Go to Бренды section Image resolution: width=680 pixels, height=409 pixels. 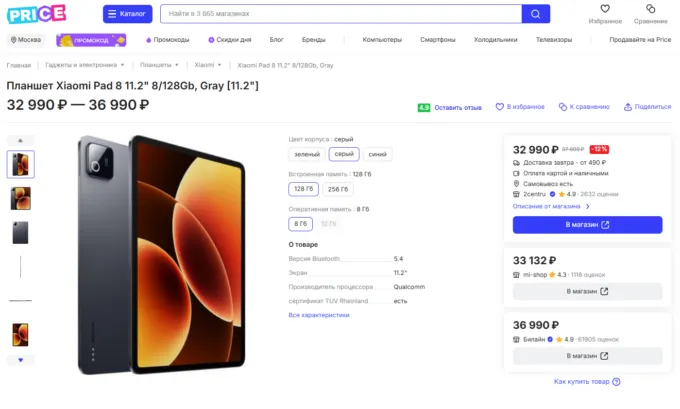314,39
